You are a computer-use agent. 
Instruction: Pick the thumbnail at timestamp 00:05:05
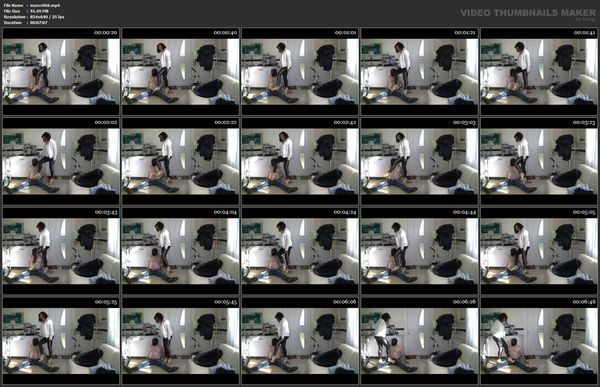[x=539, y=251]
